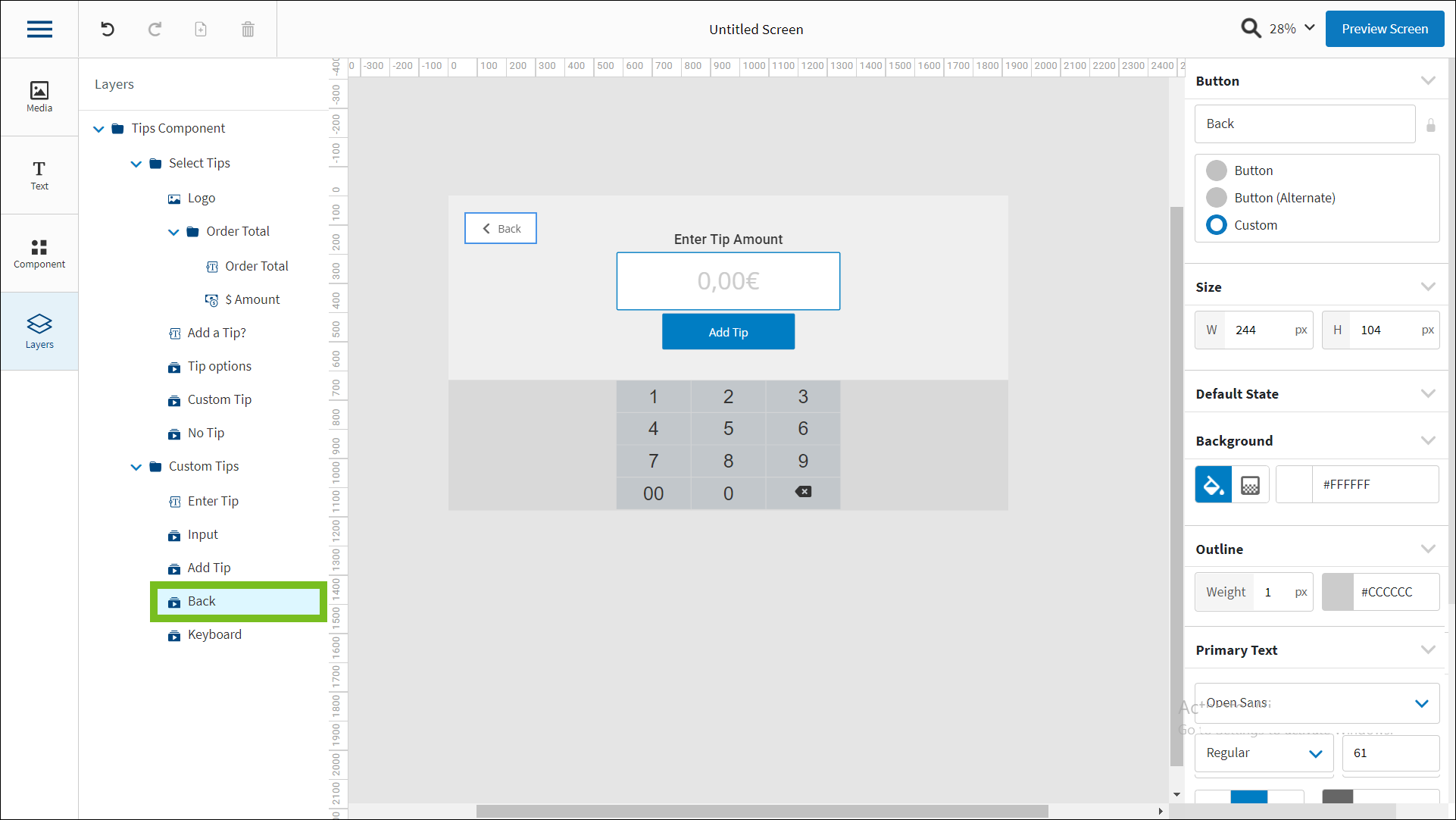Open the Media panel tab

pos(39,97)
